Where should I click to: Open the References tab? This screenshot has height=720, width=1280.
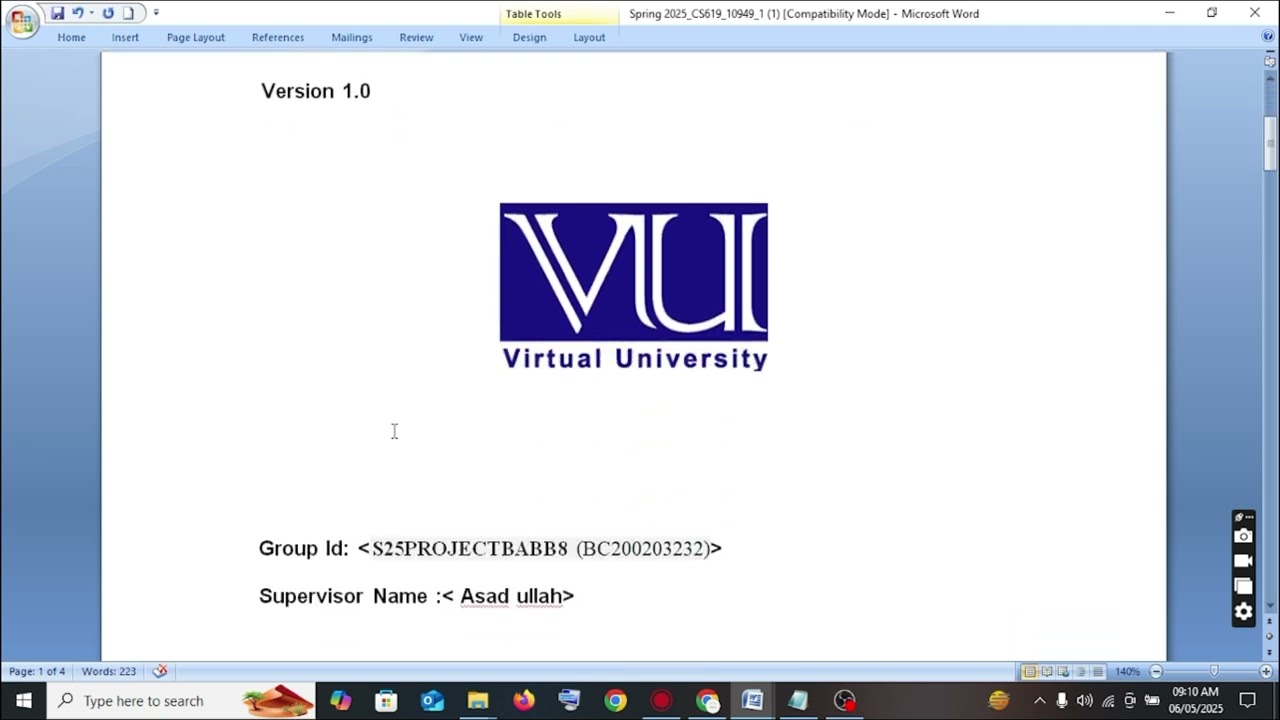[x=278, y=37]
